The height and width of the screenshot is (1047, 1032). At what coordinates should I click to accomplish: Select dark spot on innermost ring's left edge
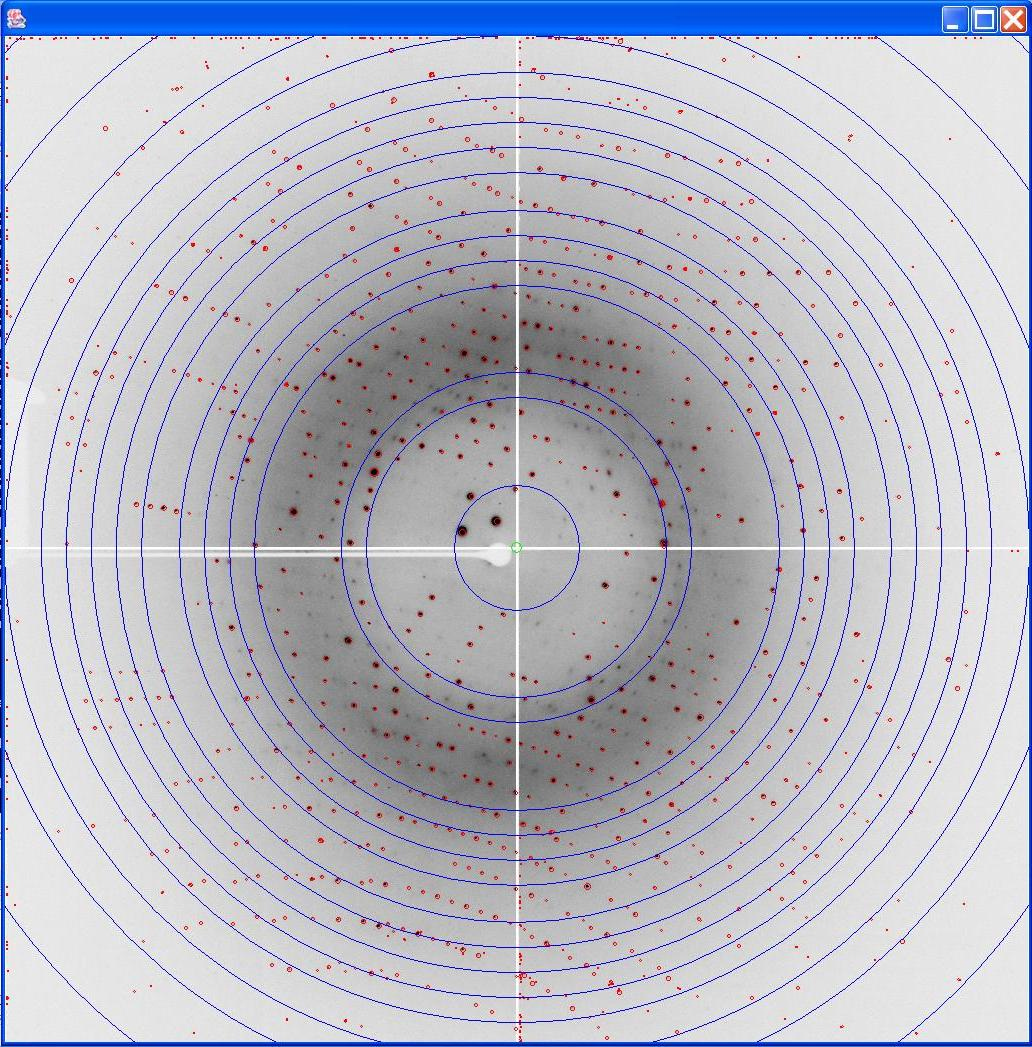point(462,531)
